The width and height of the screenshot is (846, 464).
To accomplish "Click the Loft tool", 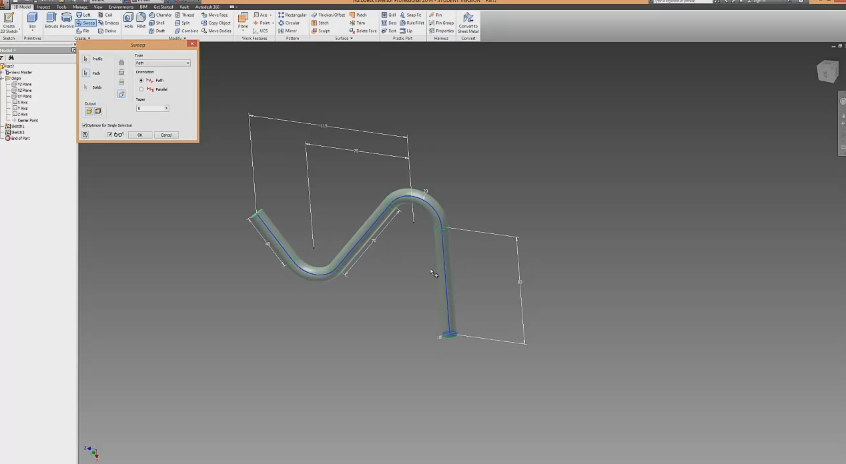I will click(83, 15).
